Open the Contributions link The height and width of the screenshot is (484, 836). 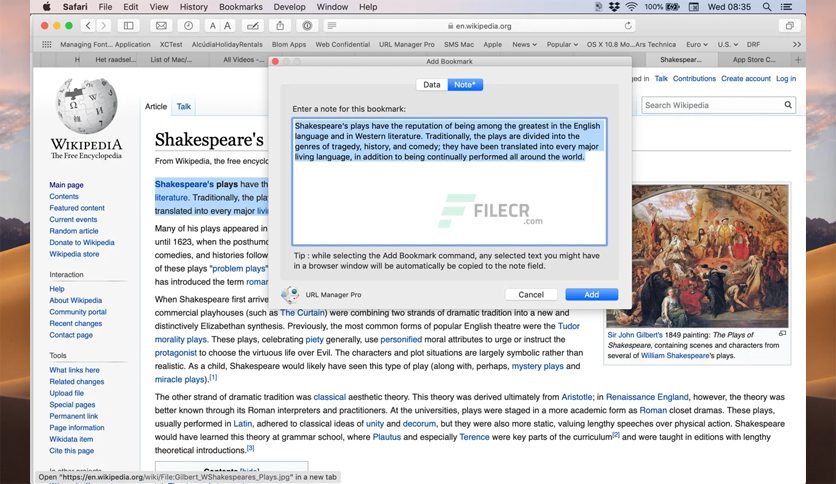click(694, 78)
